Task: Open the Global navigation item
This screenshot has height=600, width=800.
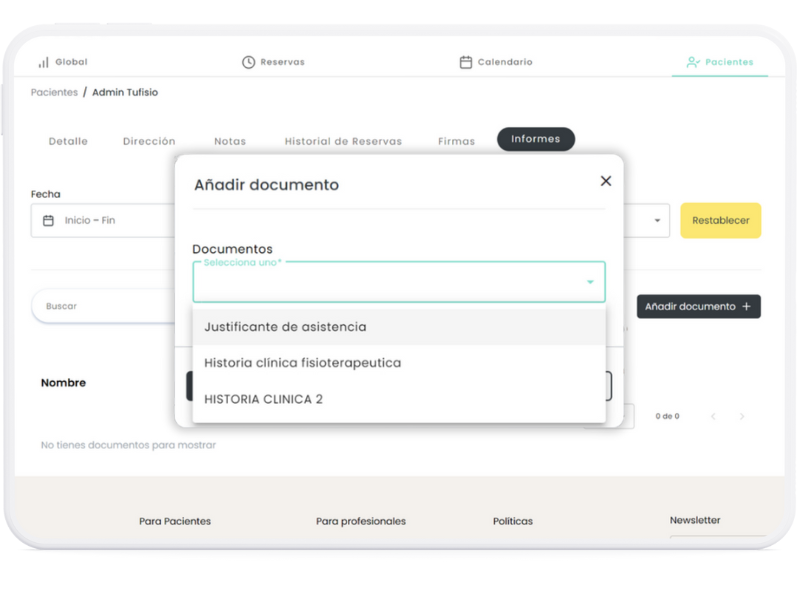Action: 63,62
